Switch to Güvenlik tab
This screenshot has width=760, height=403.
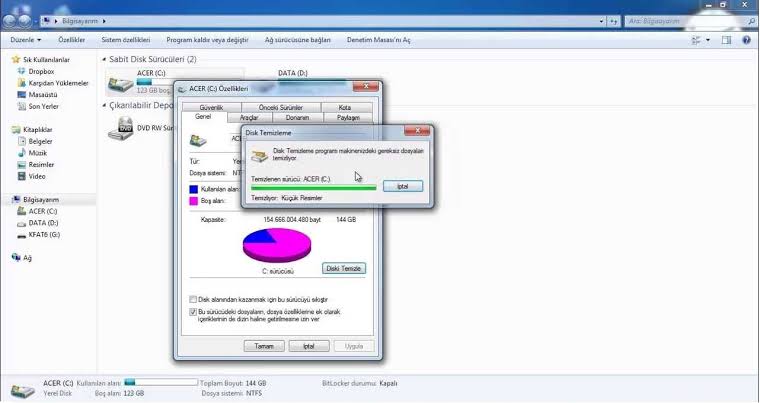pos(211,107)
